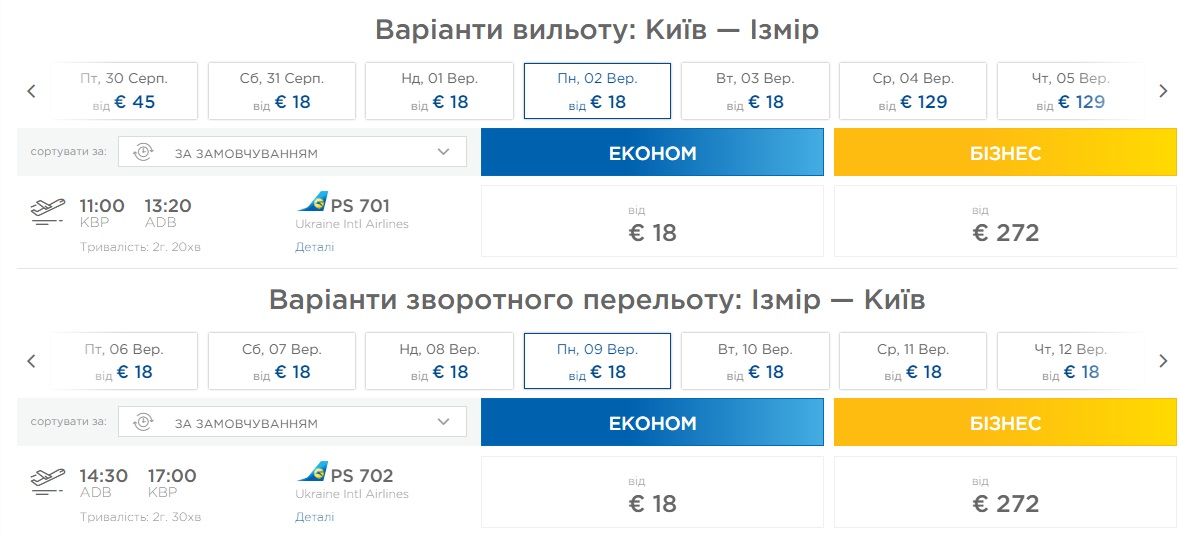The image size is (1179, 537).
Task: Click the airplane takeoff icon for PS 701
Action: point(49,212)
